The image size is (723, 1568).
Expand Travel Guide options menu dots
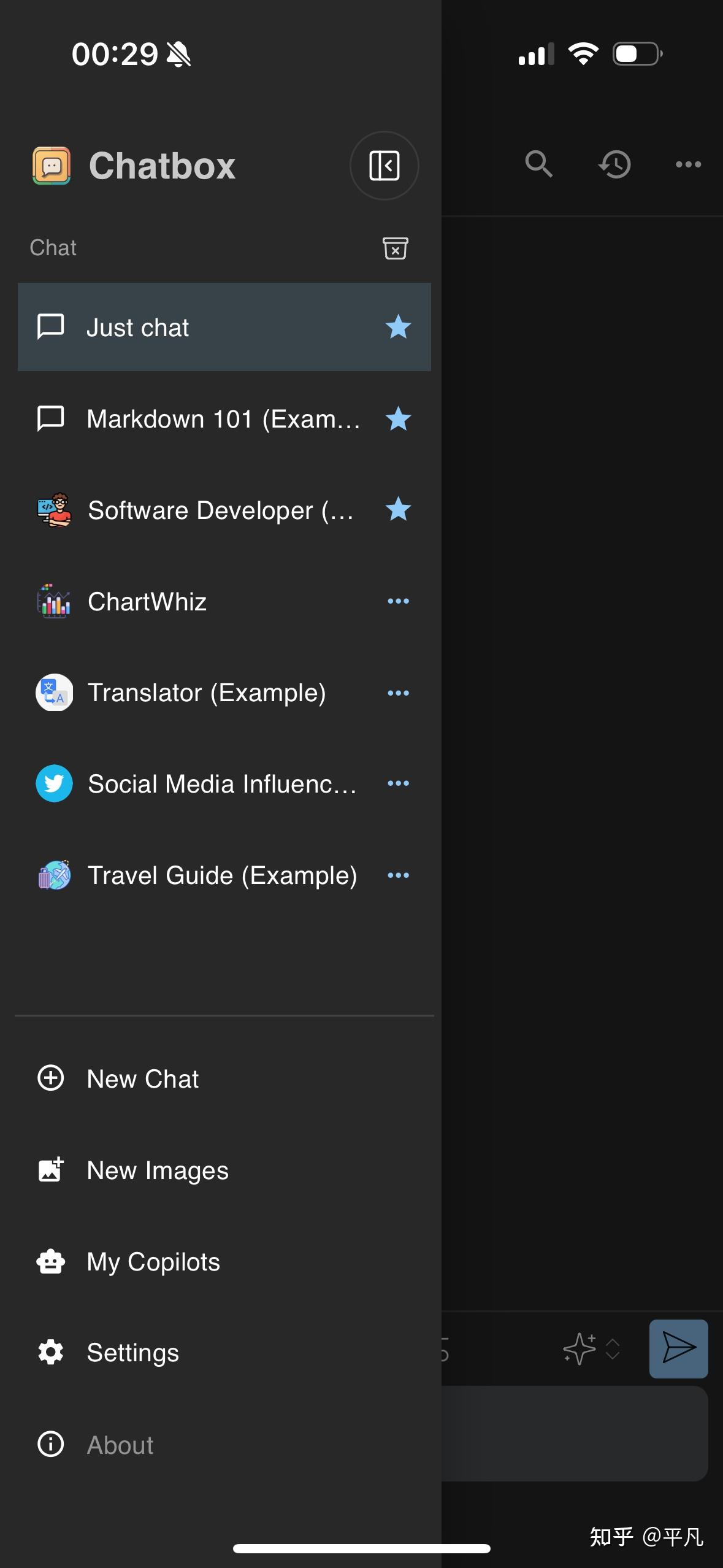point(398,875)
